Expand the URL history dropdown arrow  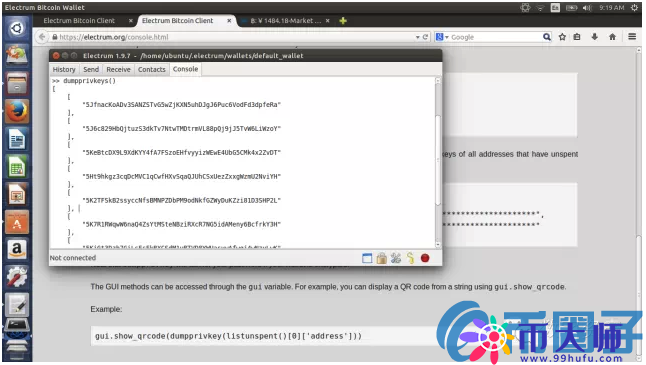pos(417,37)
